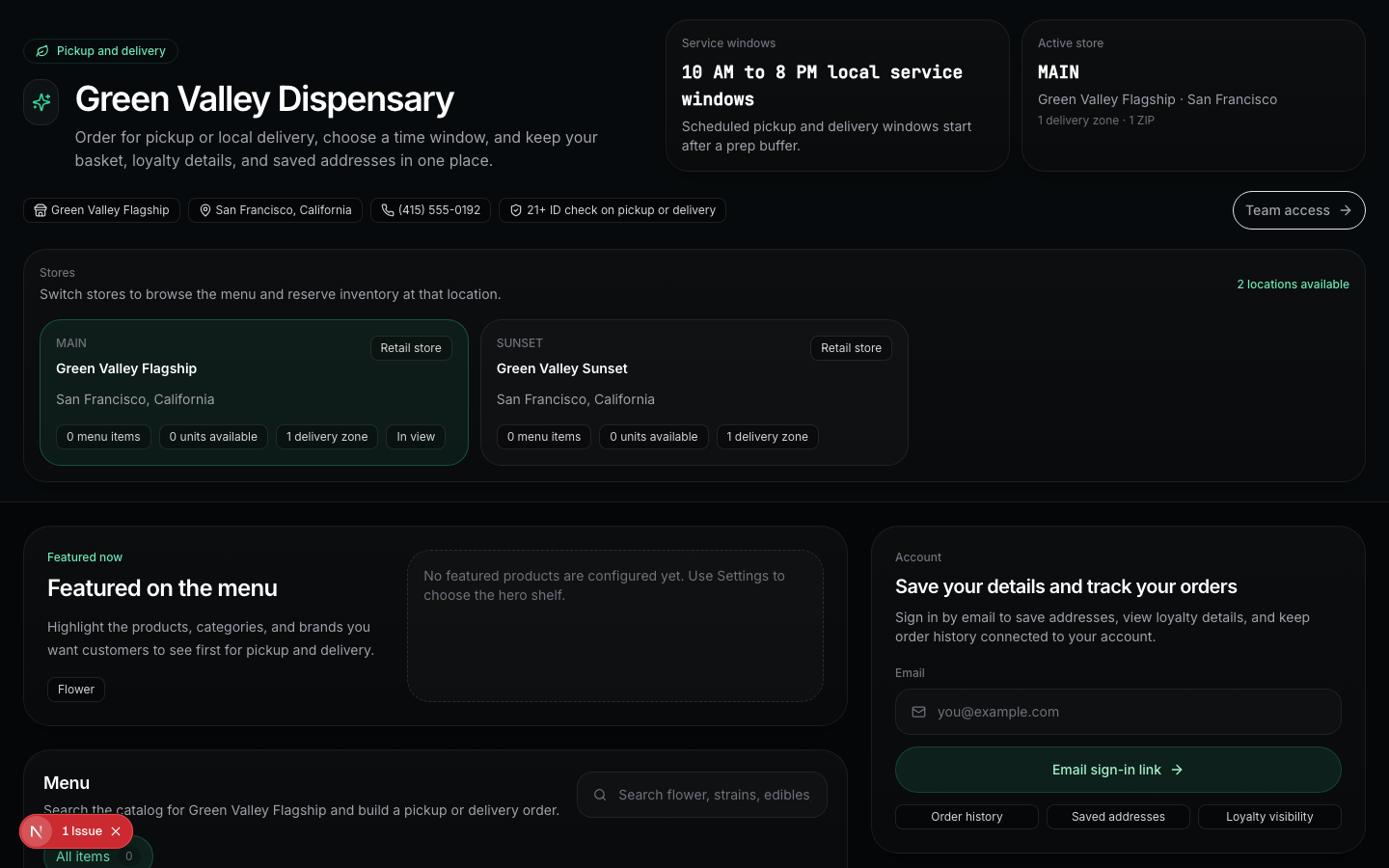Click the Save your details and track heading
Viewport: 1389px width, 868px height.
pos(1066,586)
